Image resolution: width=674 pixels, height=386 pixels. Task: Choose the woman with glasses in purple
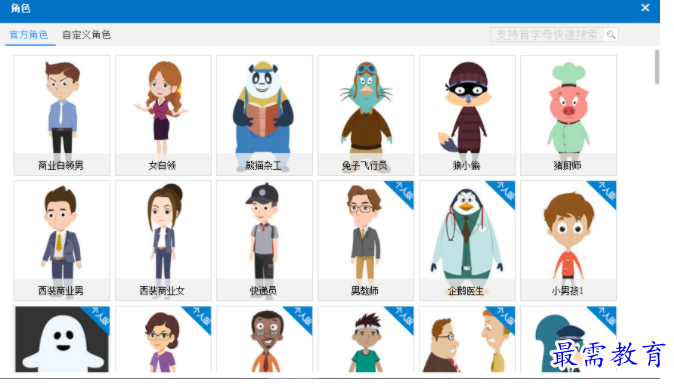pyautogui.click(x=163, y=339)
